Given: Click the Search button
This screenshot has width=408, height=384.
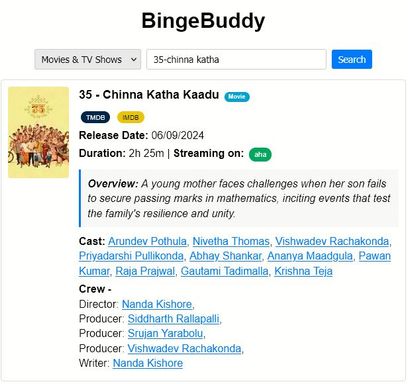Looking at the screenshot, I should [x=352, y=59].
